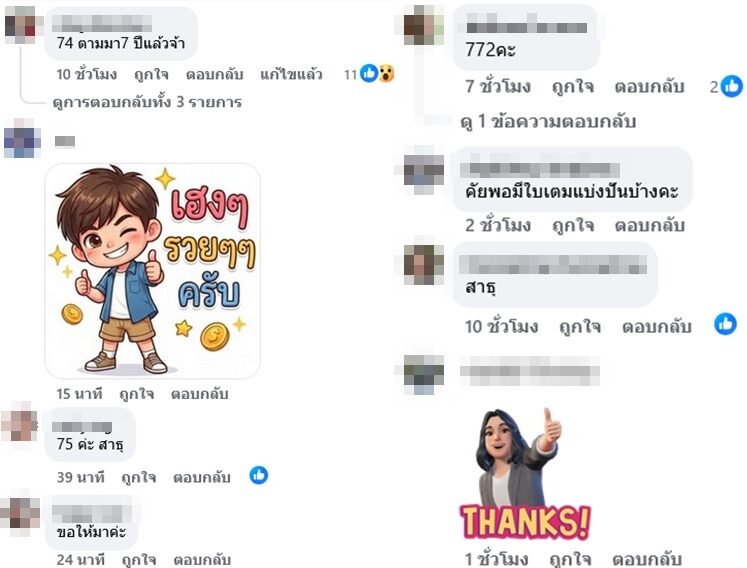Open the '39 นาที' timestamp link
Viewport: 747px width, 568px height.
(81, 477)
